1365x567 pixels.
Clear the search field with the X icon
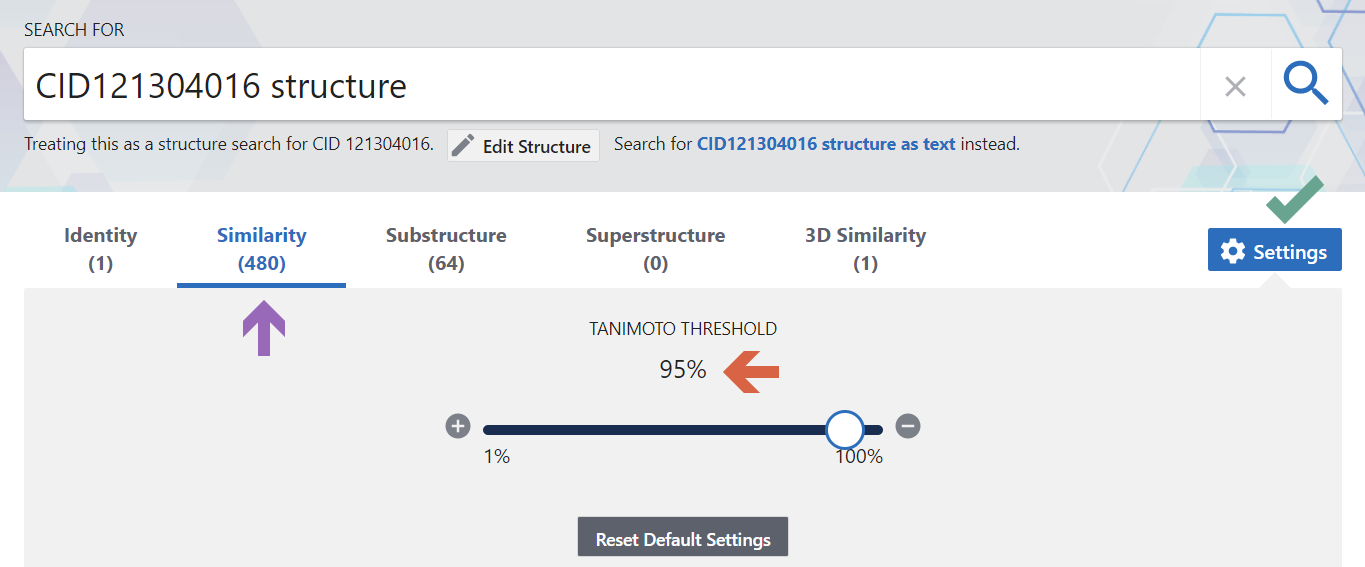coord(1235,87)
